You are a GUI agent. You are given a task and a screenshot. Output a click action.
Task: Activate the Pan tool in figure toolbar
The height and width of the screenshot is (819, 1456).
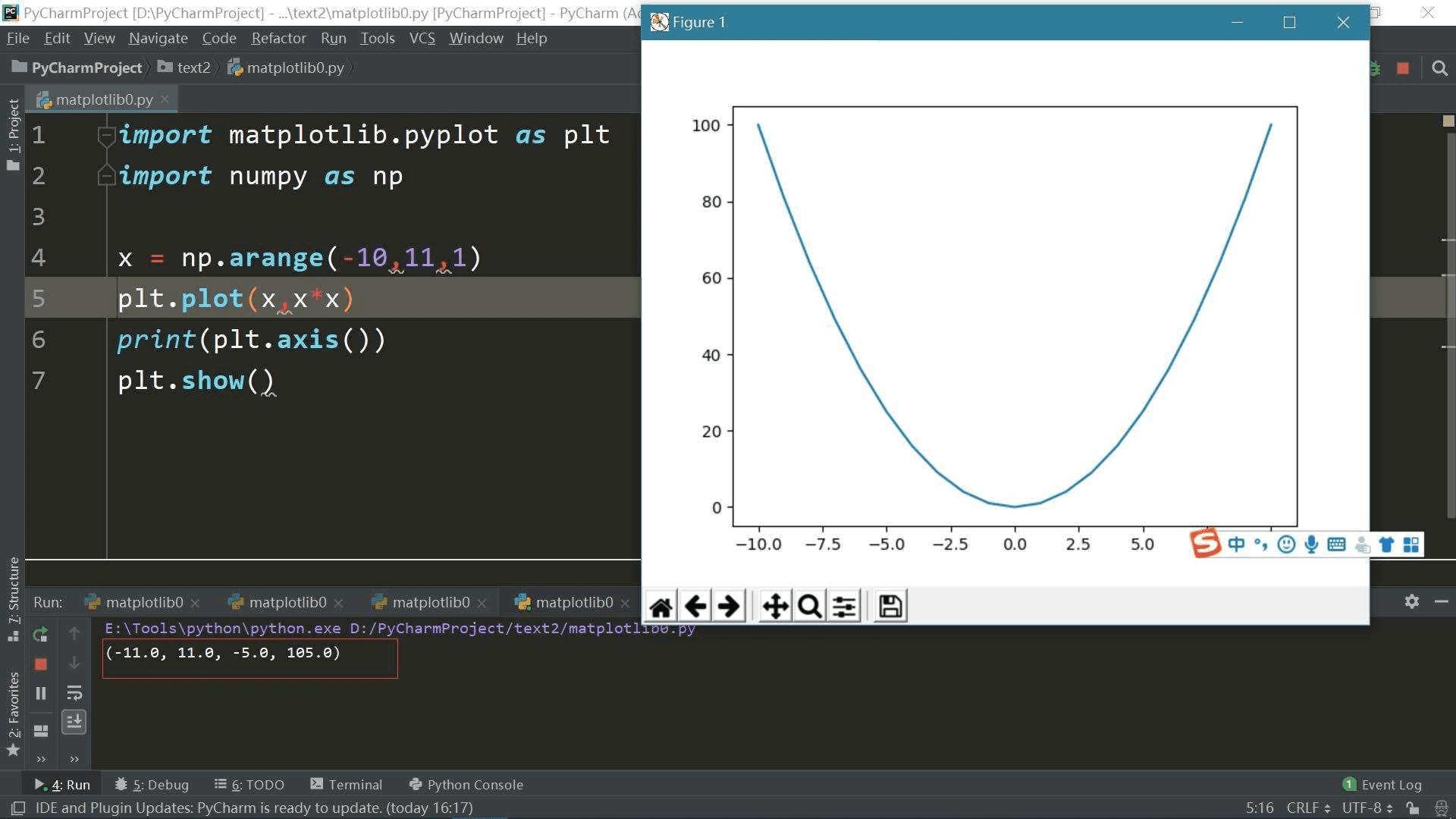[774, 605]
